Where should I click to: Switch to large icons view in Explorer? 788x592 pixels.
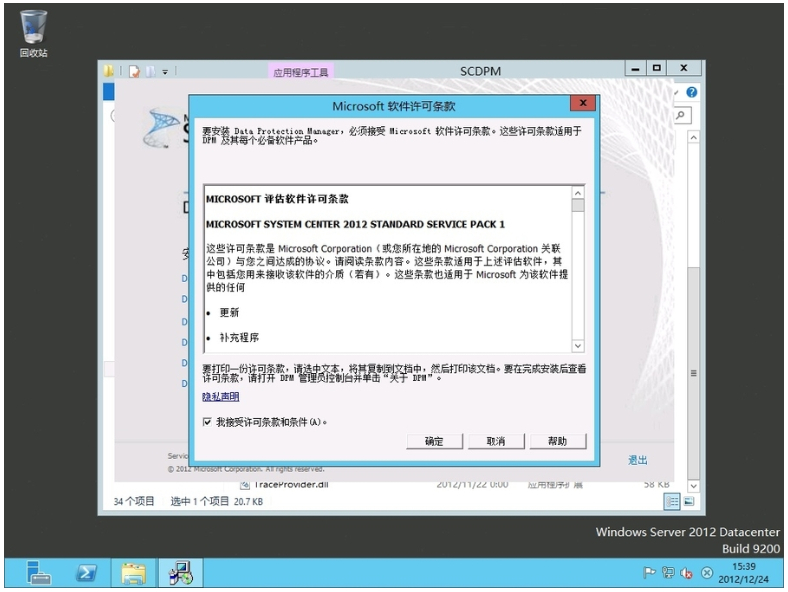coord(689,501)
